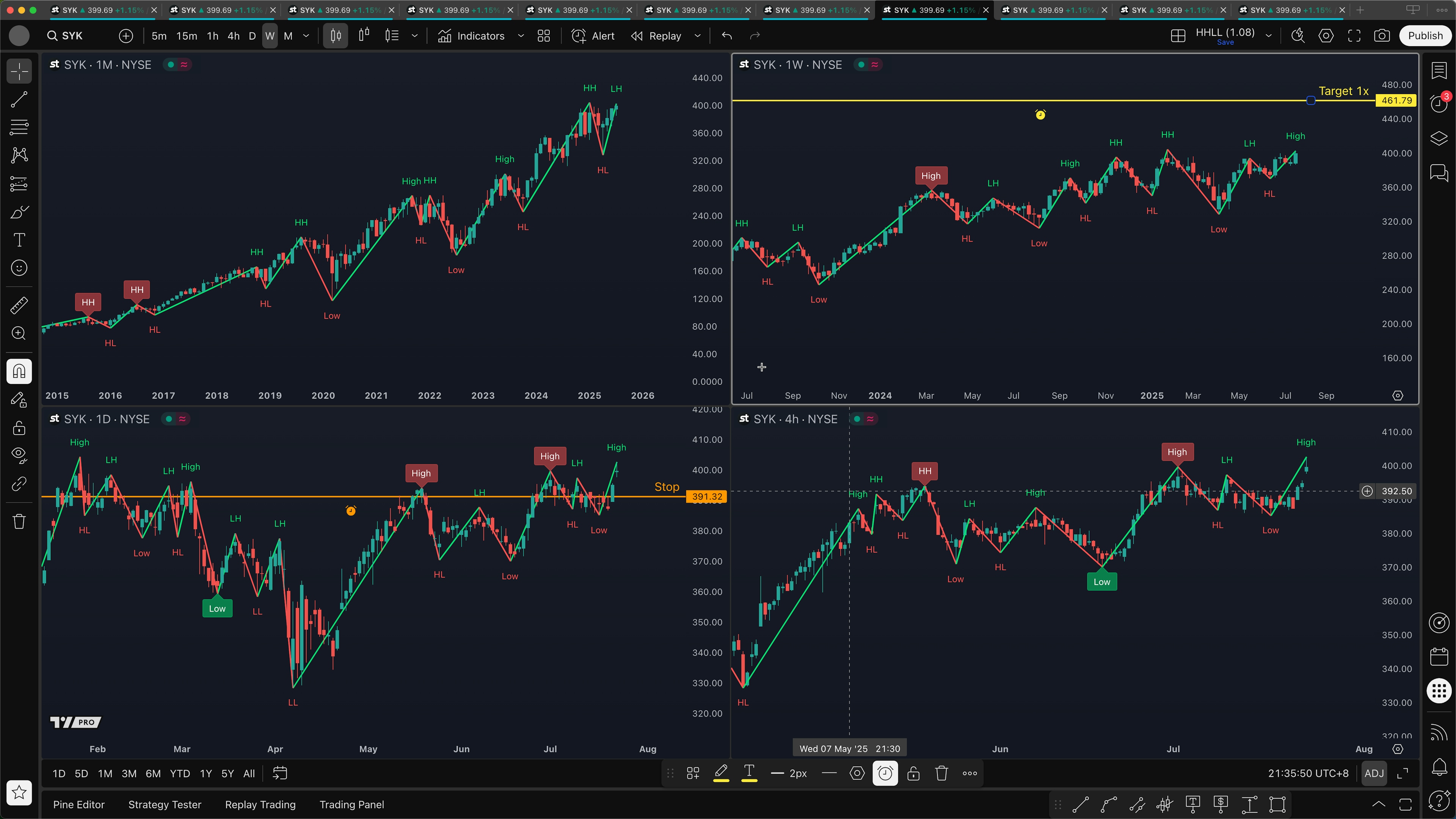This screenshot has width=1456, height=819.
Task: Set date range to 5Y
Action: point(227,773)
